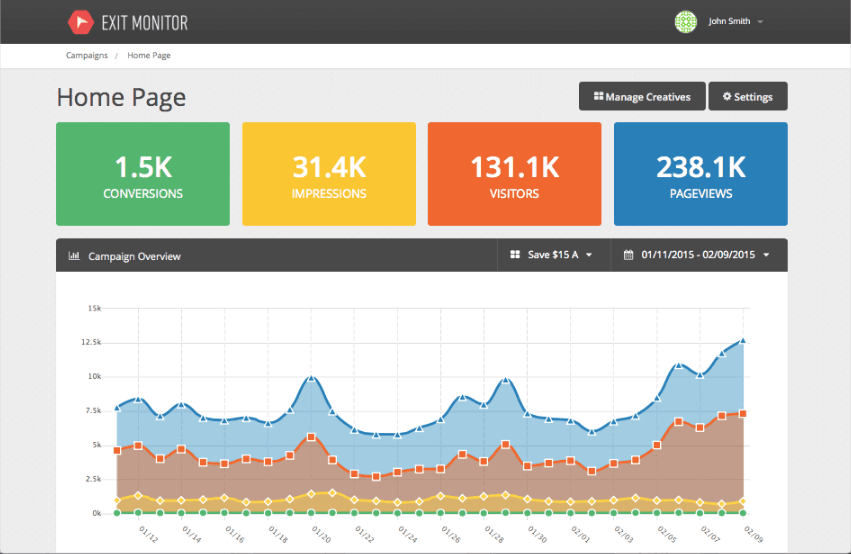Click the orange 131.1K Visitors tile
The image size is (851, 554).
click(x=514, y=174)
